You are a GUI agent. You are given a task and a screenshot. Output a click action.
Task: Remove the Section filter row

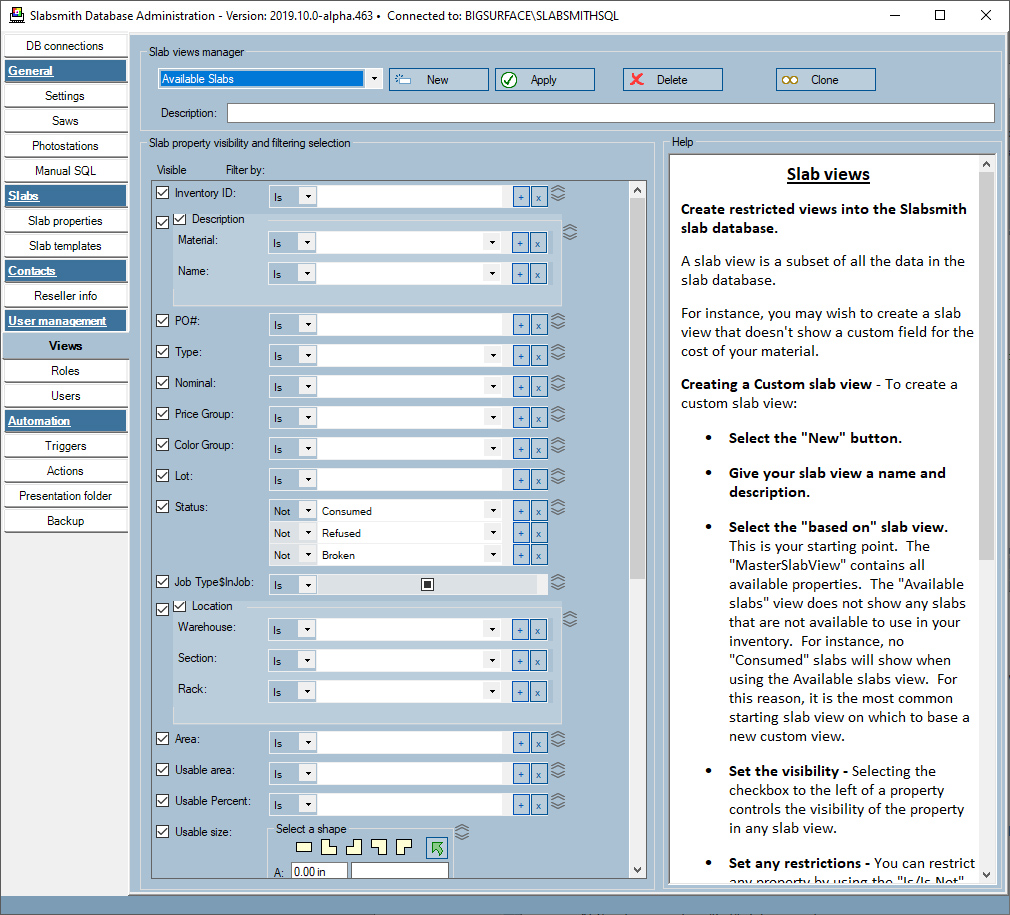(x=537, y=661)
